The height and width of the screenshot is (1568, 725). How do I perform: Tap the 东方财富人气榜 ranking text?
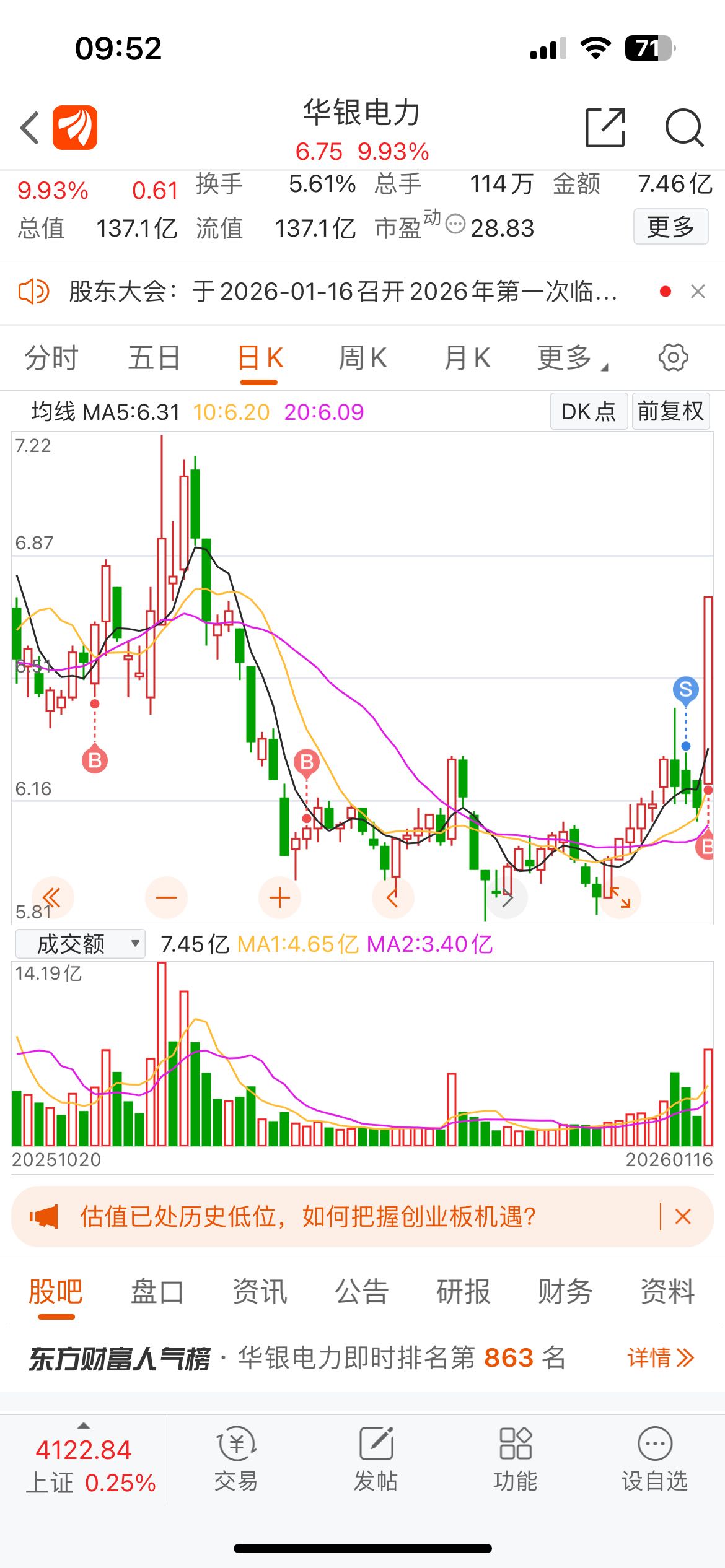tap(119, 1359)
